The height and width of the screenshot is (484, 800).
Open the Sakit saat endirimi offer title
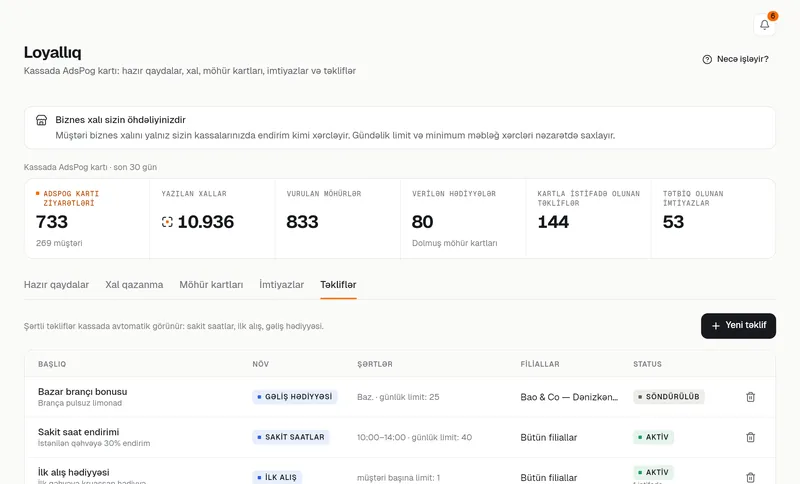point(79,432)
